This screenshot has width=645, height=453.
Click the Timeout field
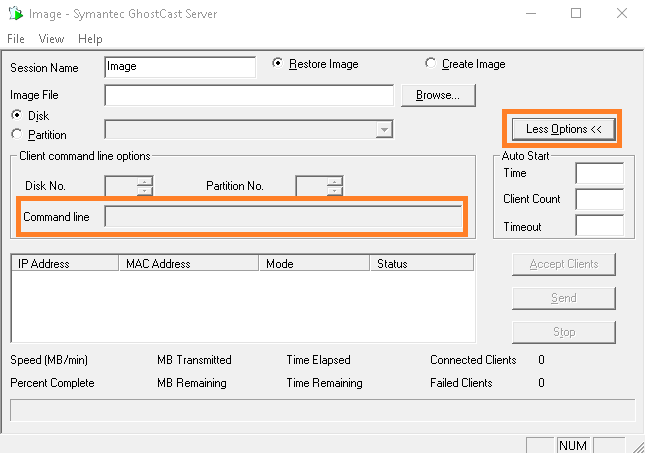tap(600, 225)
